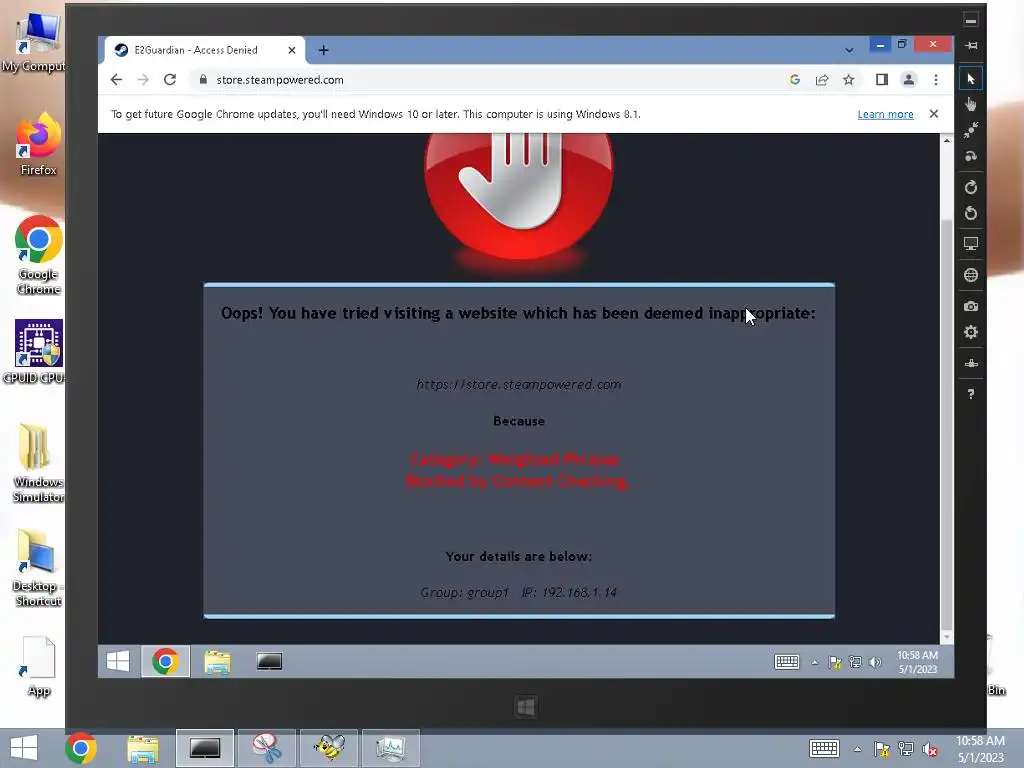This screenshot has height=768, width=1024.
Task: Open the performance monitor icon on host taskbar
Action: click(391, 748)
